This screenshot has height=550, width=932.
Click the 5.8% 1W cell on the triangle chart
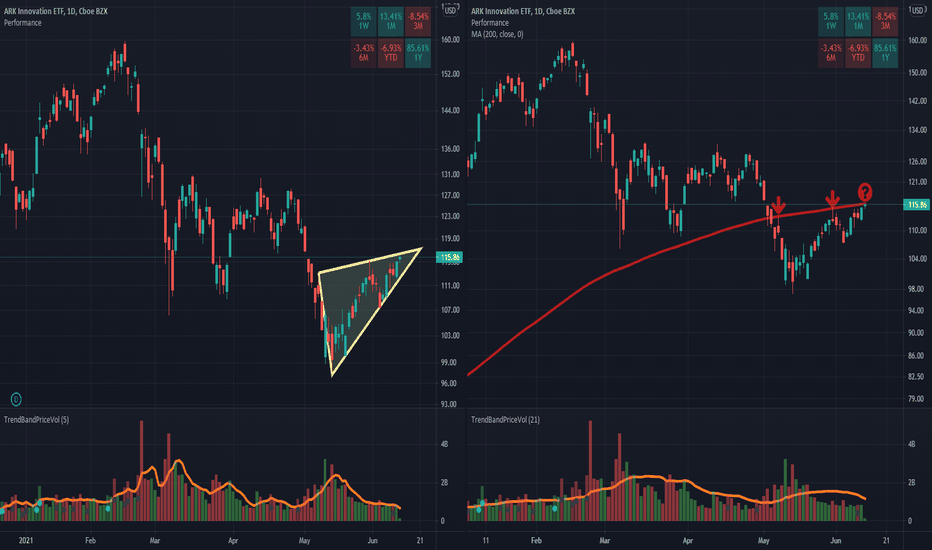click(363, 21)
